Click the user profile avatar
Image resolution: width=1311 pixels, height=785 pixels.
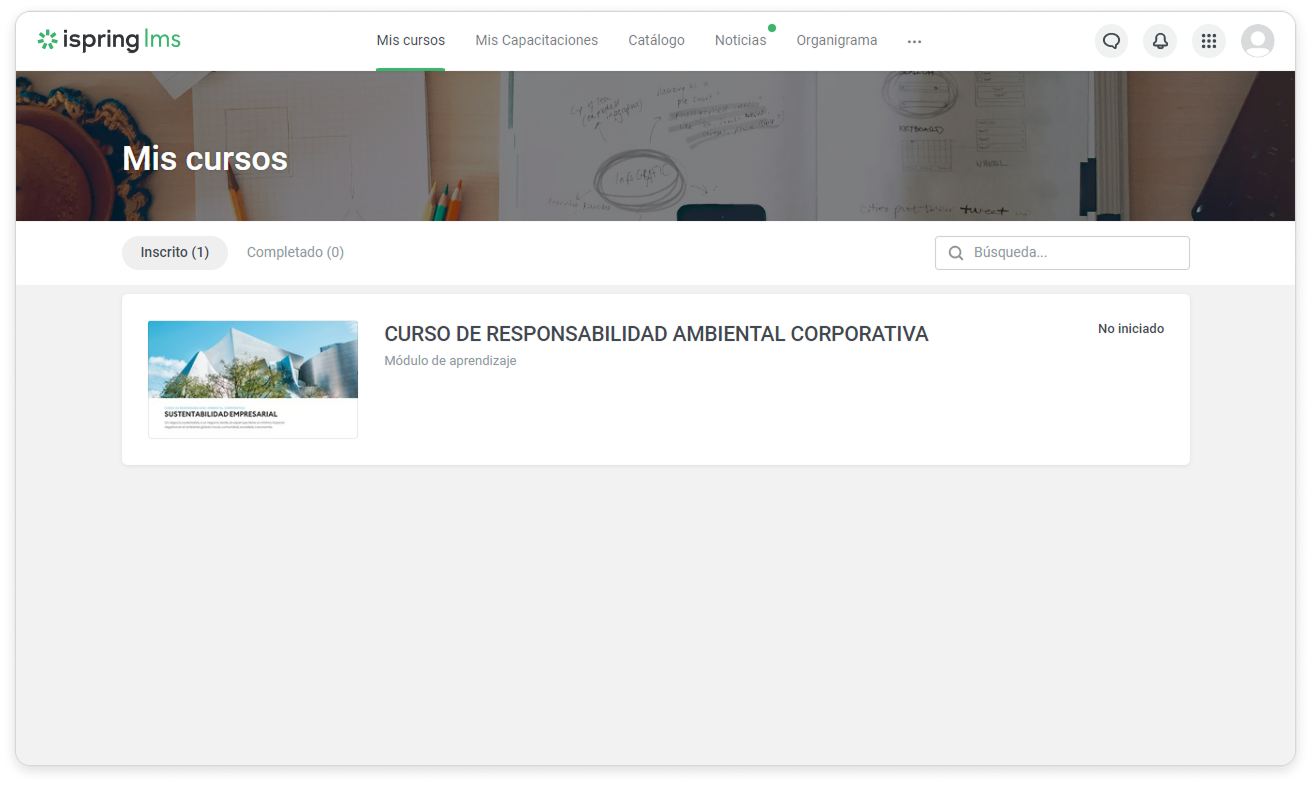point(1257,41)
